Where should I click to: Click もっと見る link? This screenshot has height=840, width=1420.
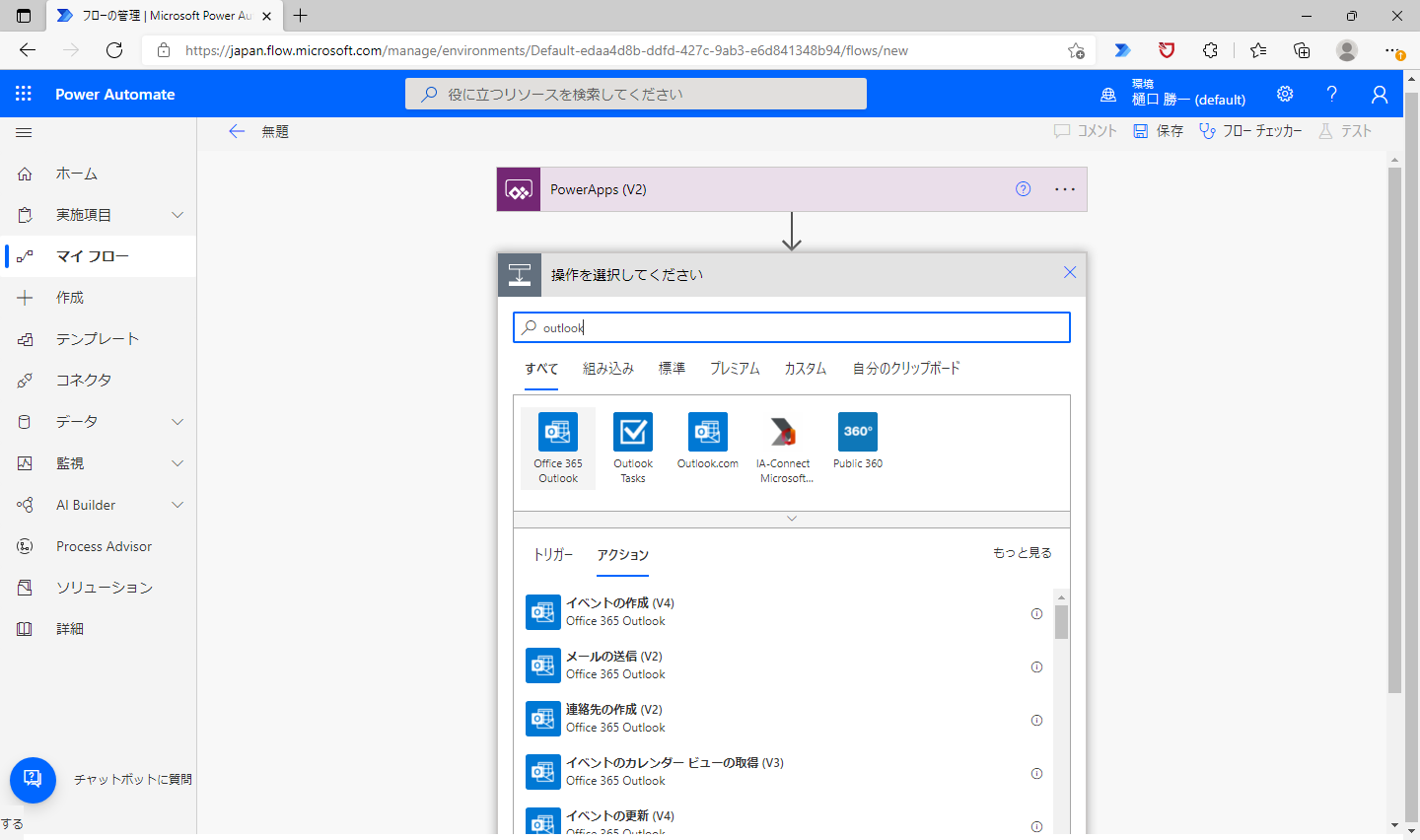tap(1023, 553)
